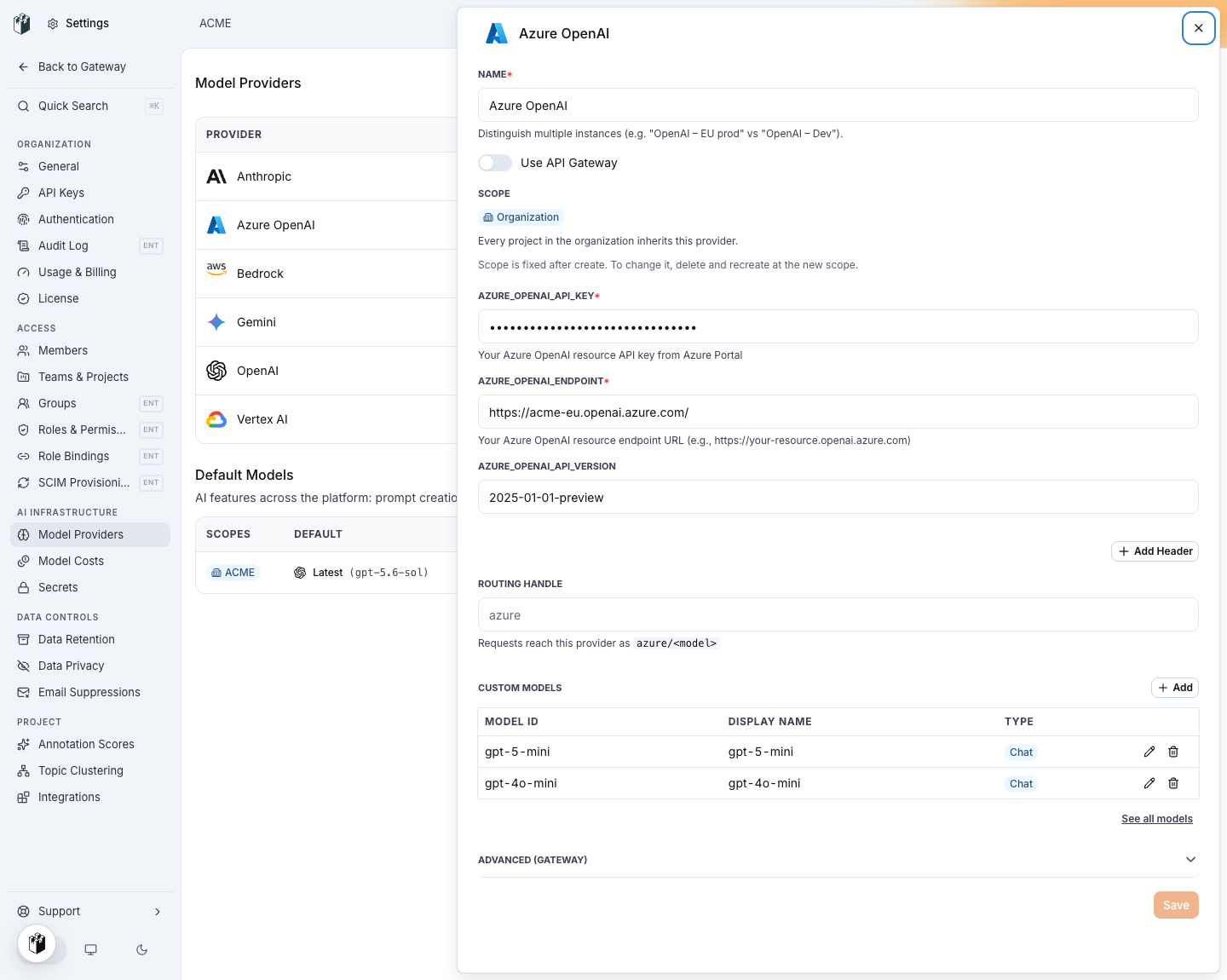This screenshot has width=1227, height=980.
Task: Open Topic Clustering
Action: [x=89, y=770]
